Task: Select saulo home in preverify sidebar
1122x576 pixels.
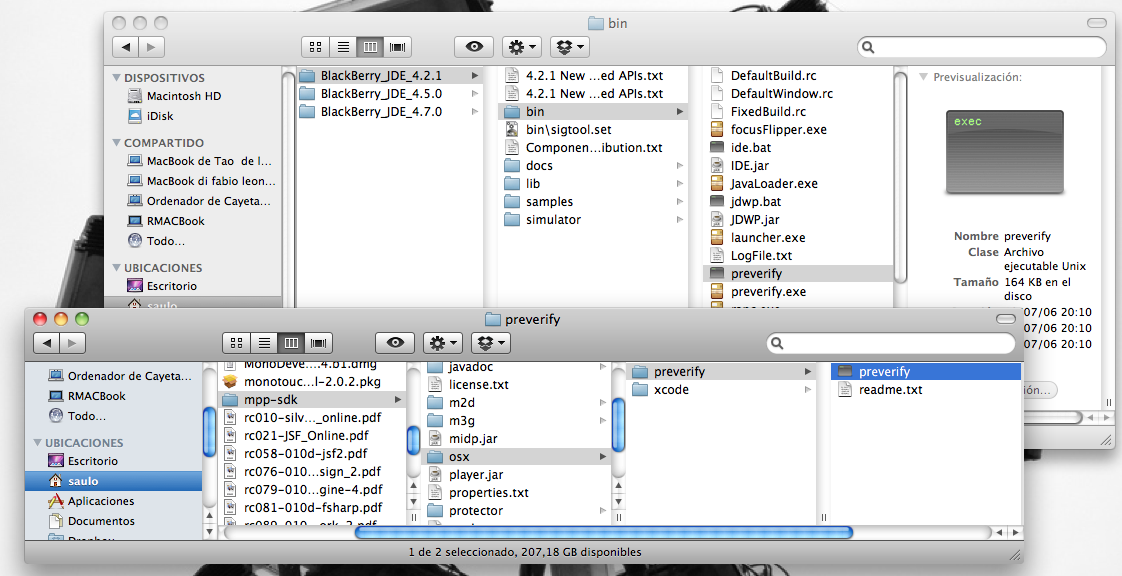Action: [114, 481]
